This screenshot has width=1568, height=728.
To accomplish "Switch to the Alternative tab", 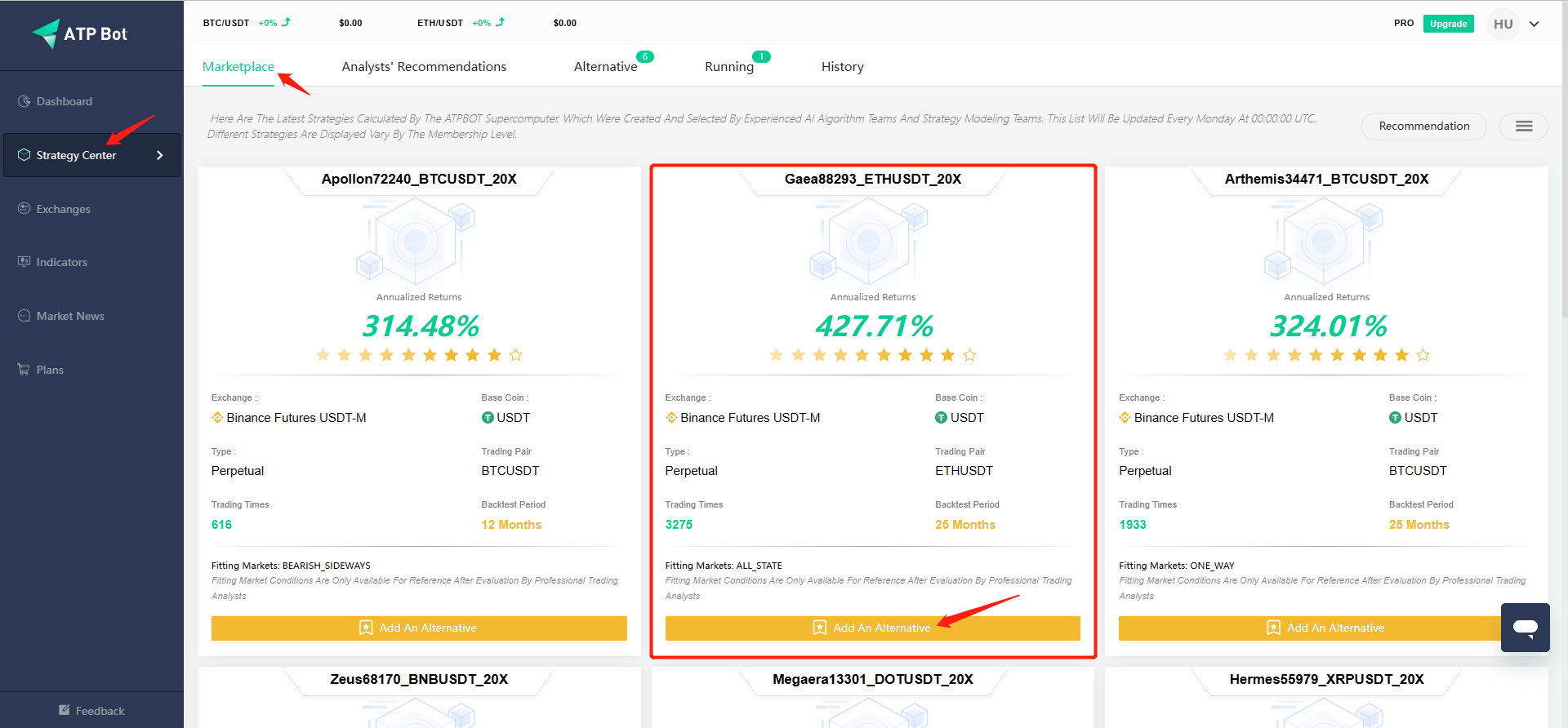I will point(605,67).
